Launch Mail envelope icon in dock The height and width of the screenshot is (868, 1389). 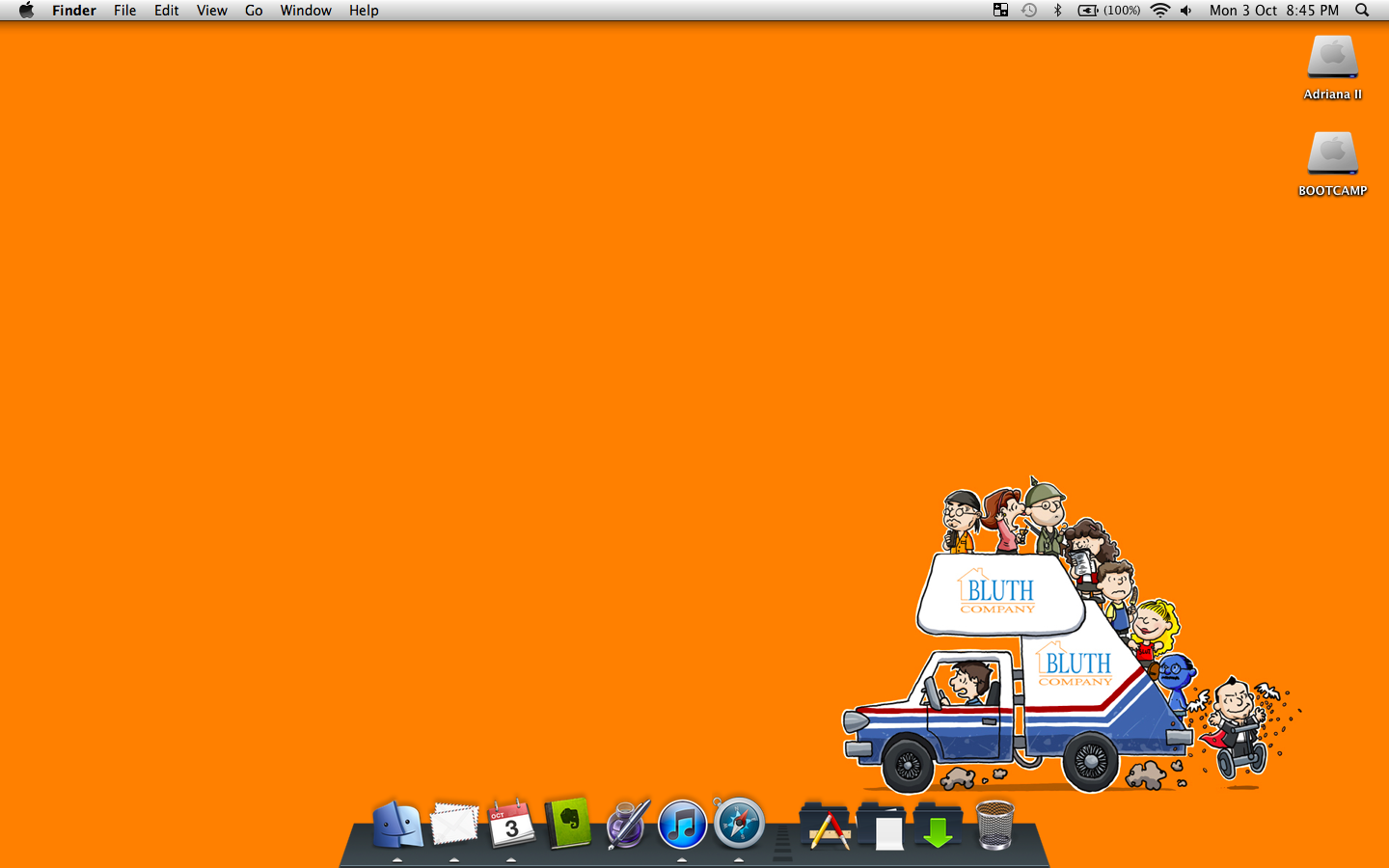click(454, 825)
